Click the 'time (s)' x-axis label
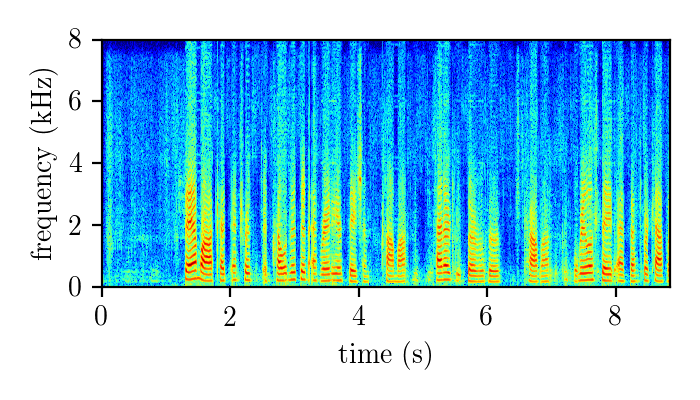Viewport: 700px width, 400px height. coord(385,356)
